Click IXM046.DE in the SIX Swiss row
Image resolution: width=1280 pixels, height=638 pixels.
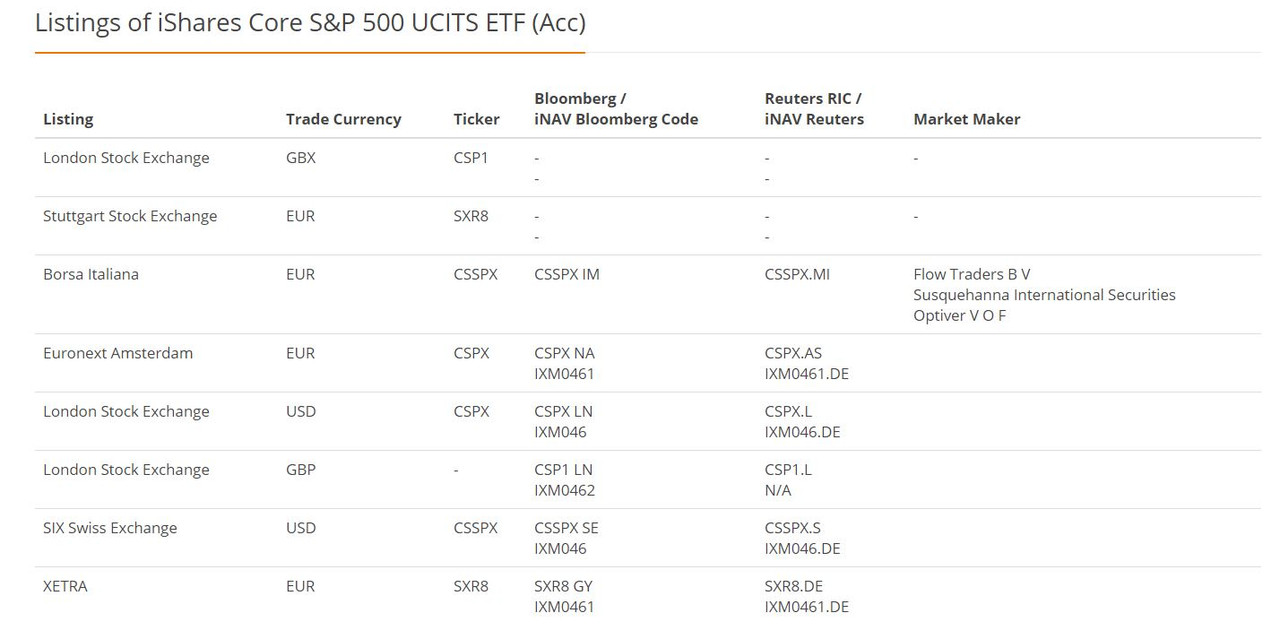(802, 549)
